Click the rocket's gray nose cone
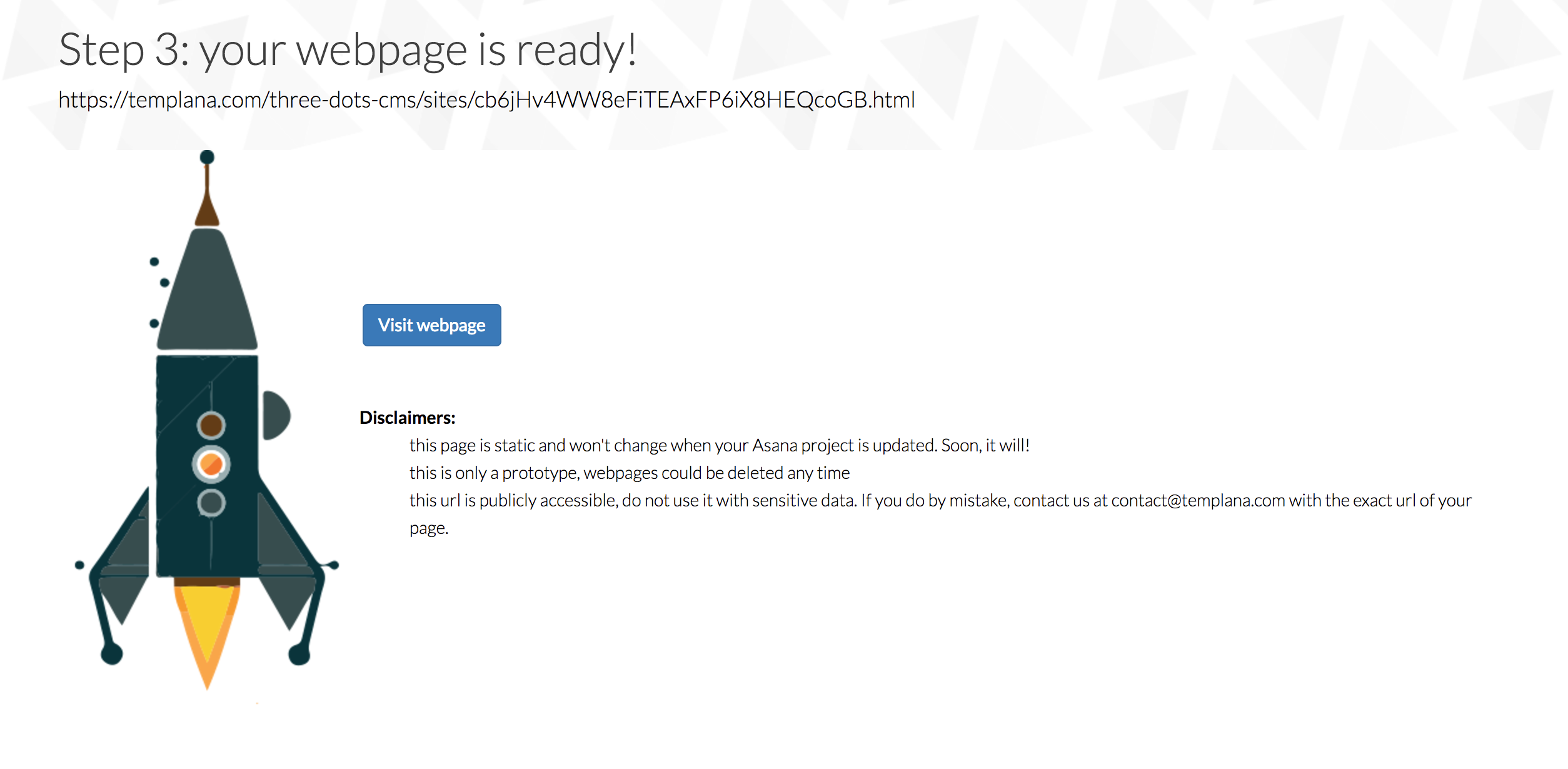This screenshot has width=1568, height=769. click(207, 294)
